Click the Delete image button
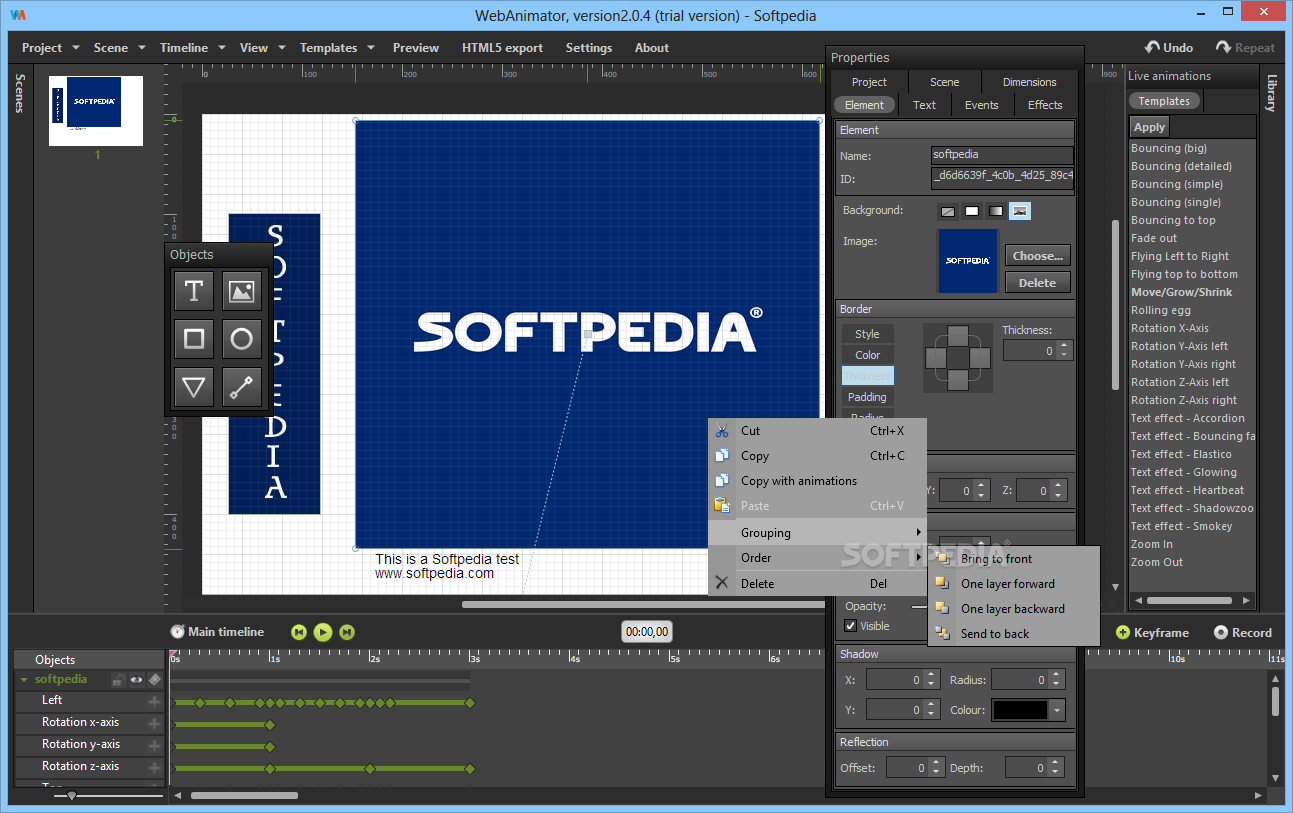 coord(1038,283)
